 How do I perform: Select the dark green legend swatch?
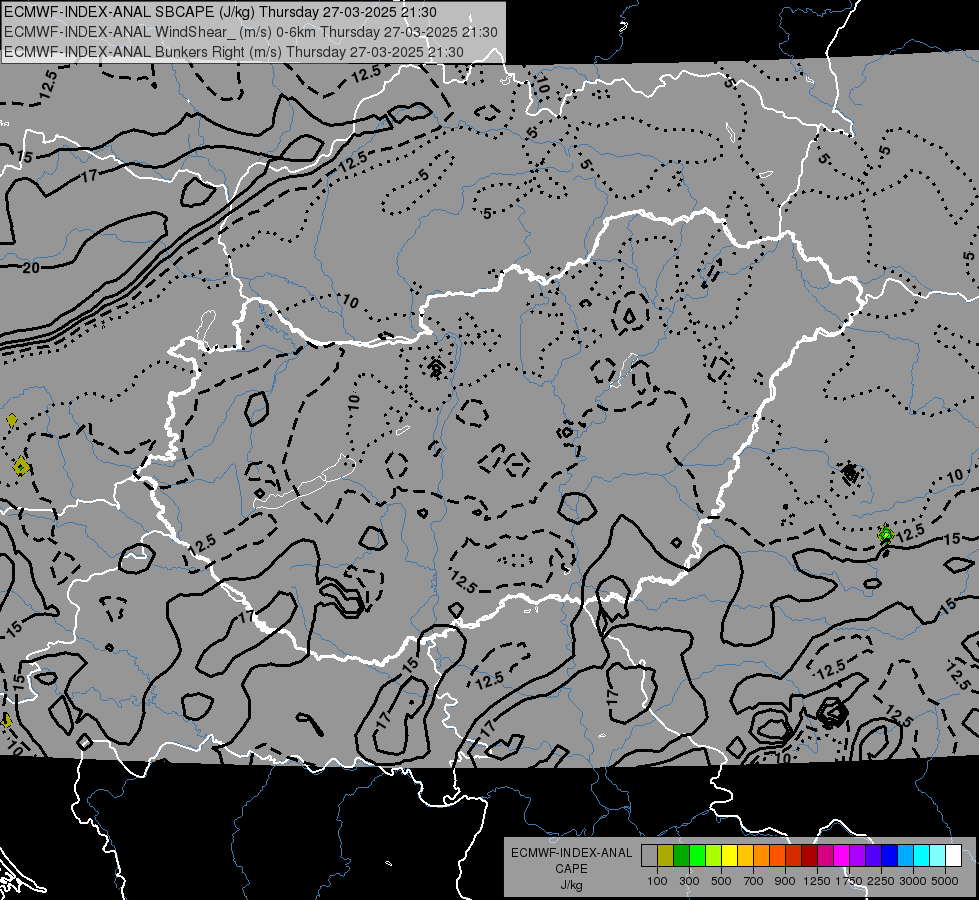681,855
